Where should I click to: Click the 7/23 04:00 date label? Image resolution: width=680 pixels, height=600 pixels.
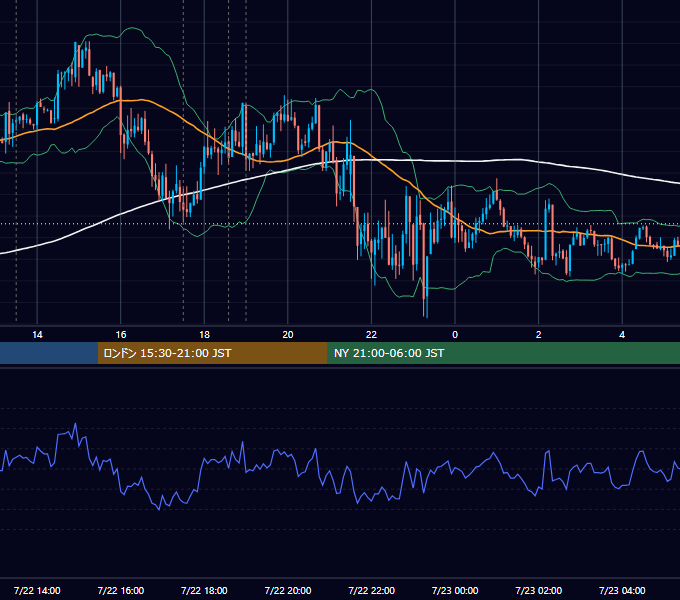[622, 590]
